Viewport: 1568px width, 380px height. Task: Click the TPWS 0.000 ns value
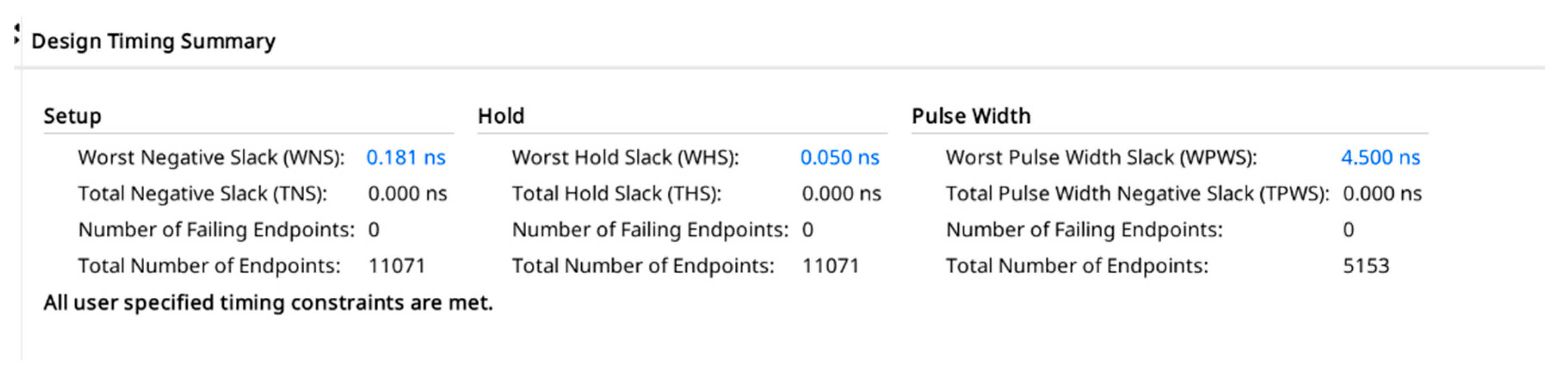pyautogui.click(x=1382, y=193)
